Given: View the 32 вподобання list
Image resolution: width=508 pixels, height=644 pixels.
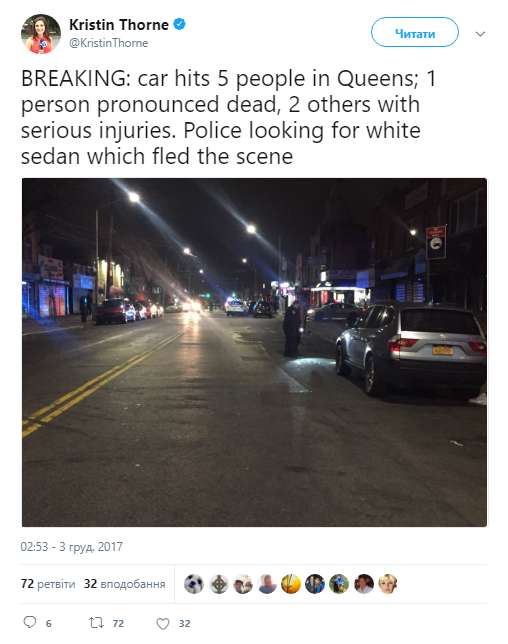Looking at the screenshot, I should 124,584.
